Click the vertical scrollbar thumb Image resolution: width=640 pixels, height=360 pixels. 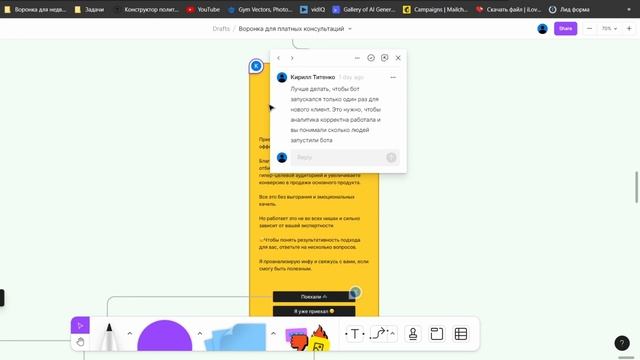point(636,187)
